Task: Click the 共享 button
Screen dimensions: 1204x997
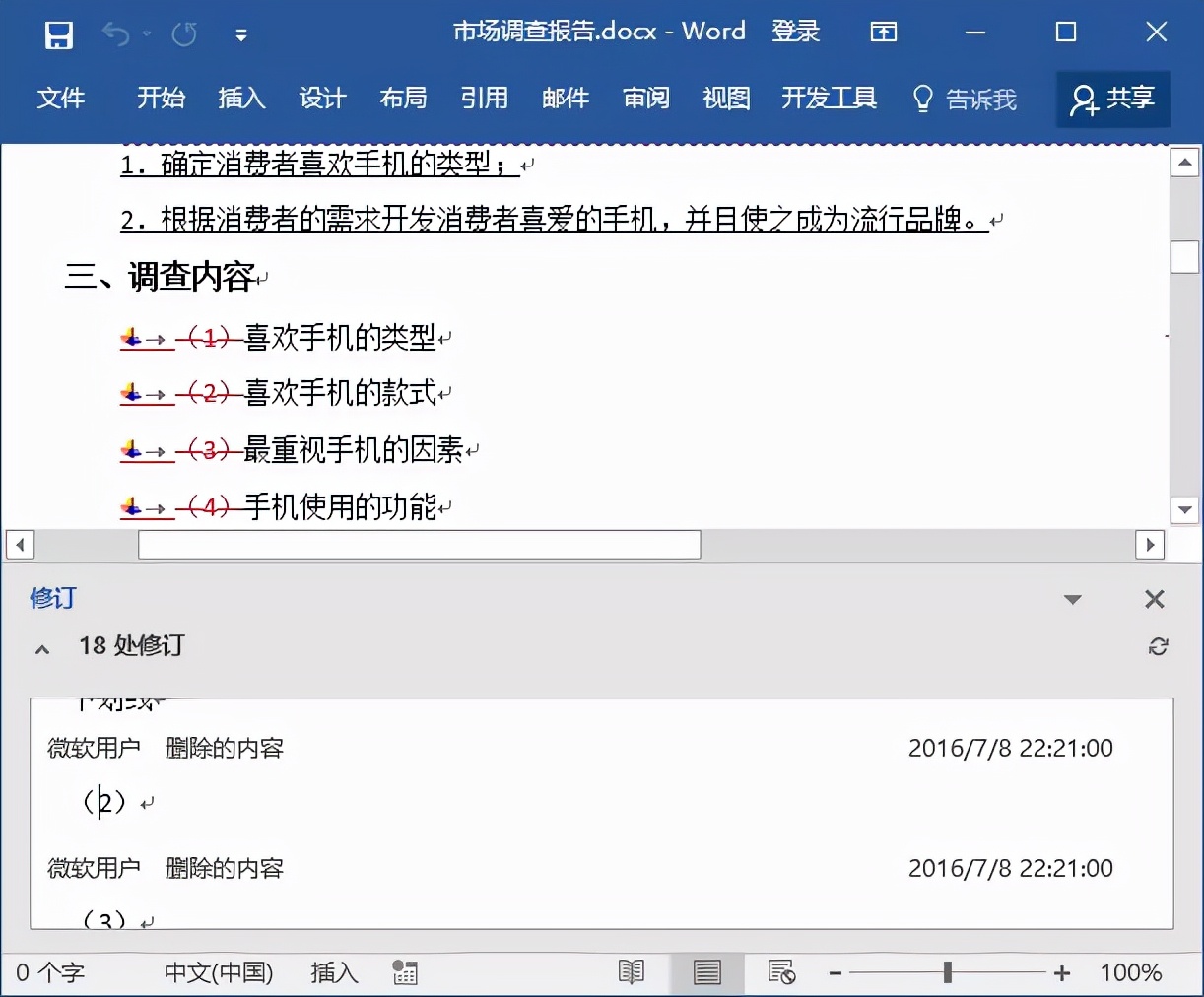Action: pos(1112,99)
